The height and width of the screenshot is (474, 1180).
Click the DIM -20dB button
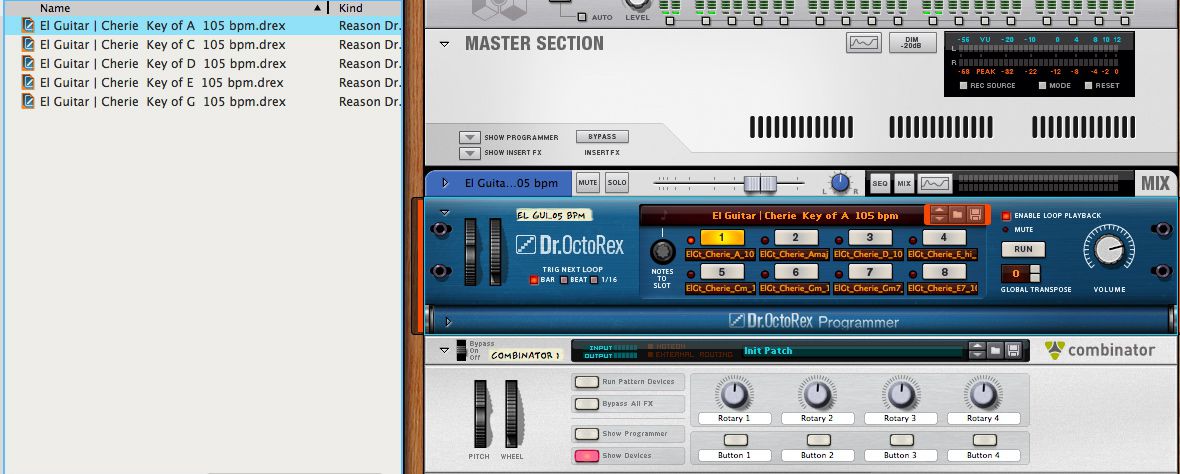tap(913, 43)
